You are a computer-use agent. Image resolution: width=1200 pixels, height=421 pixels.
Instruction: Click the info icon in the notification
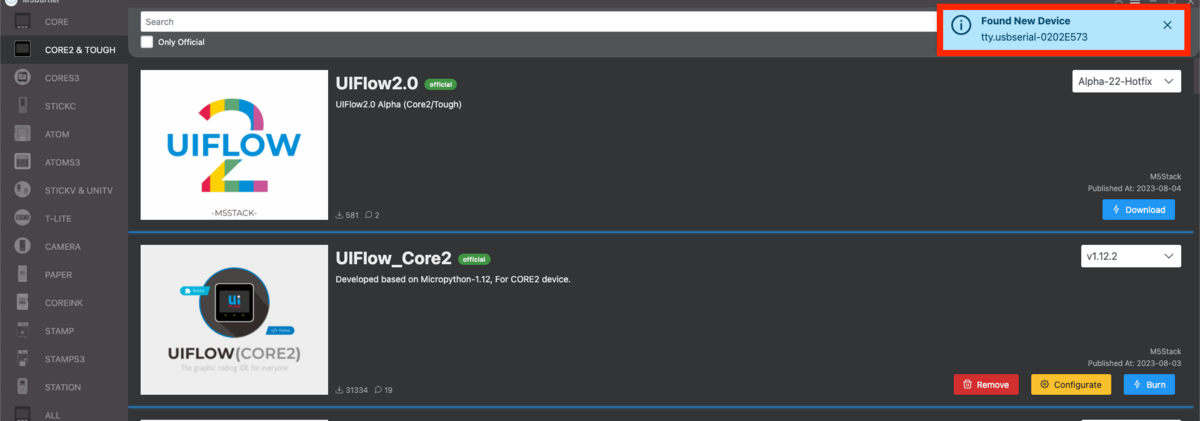(960, 27)
